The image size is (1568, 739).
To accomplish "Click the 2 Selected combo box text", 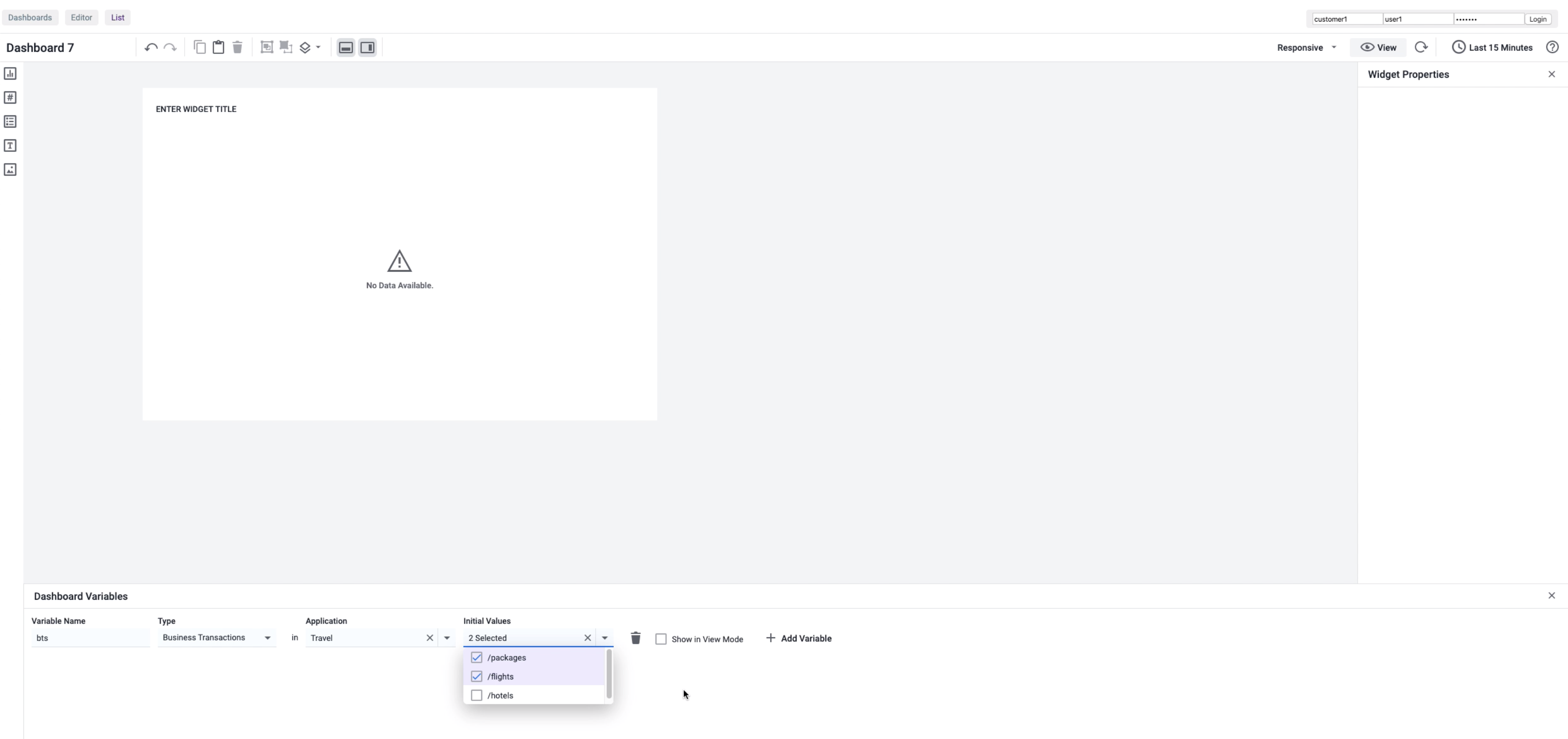I will (487, 638).
